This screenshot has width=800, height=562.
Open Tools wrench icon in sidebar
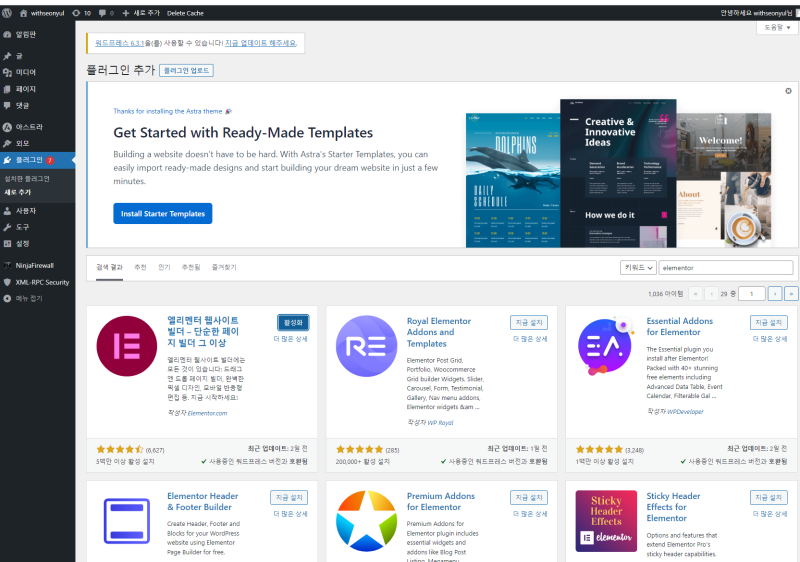tap(7, 227)
